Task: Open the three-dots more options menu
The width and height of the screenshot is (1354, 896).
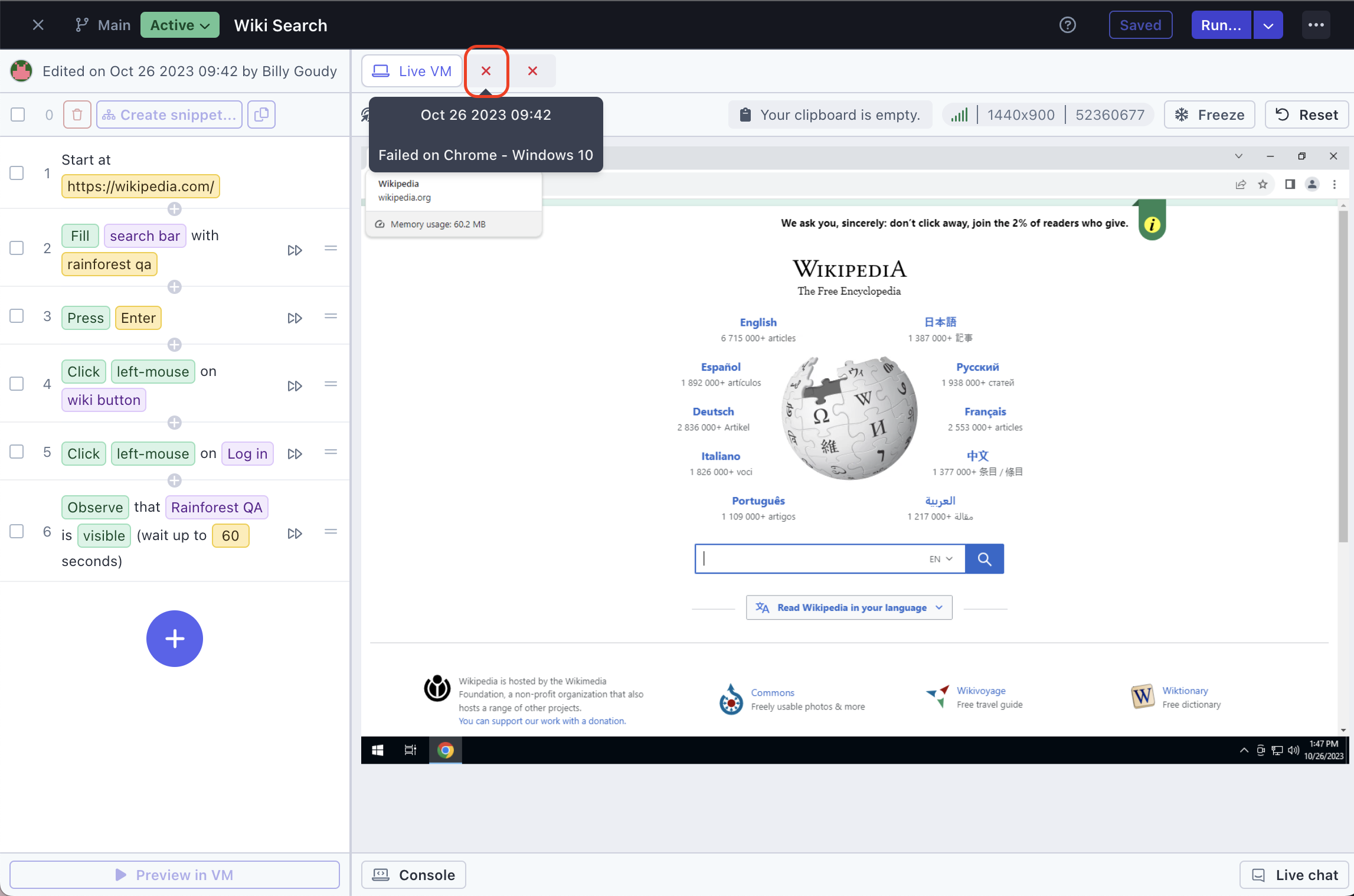Action: pyautogui.click(x=1316, y=25)
